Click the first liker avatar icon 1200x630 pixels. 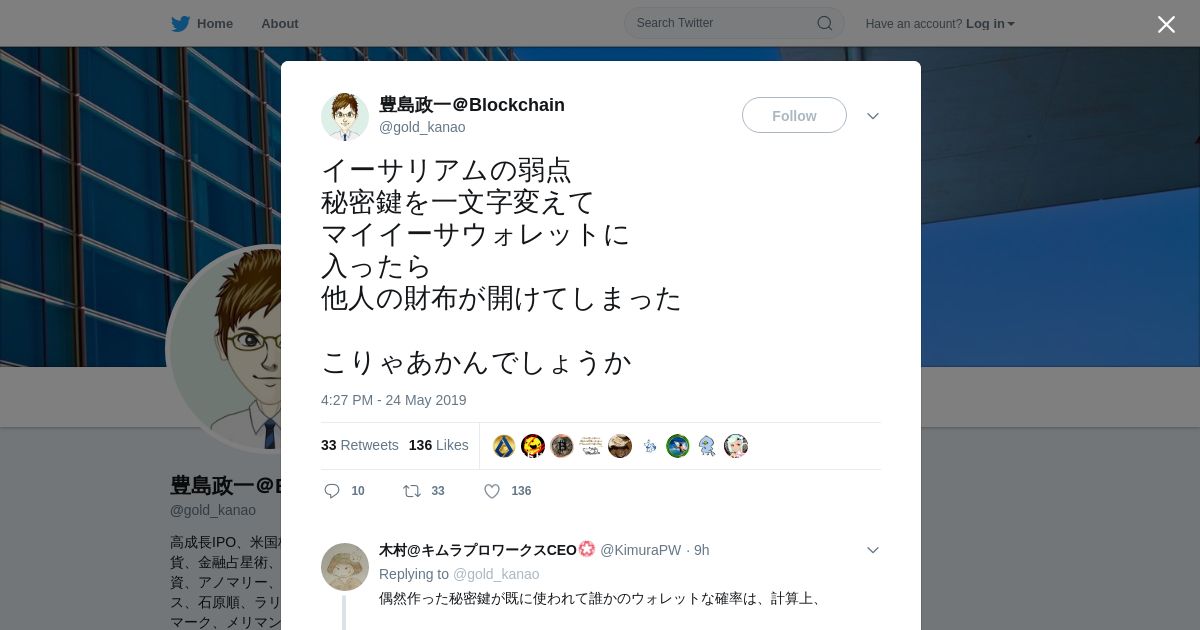[504, 446]
